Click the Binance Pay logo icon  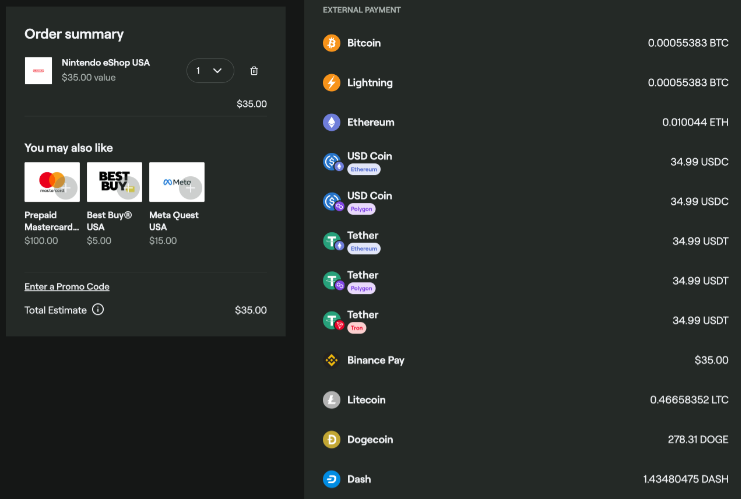[x=331, y=361]
